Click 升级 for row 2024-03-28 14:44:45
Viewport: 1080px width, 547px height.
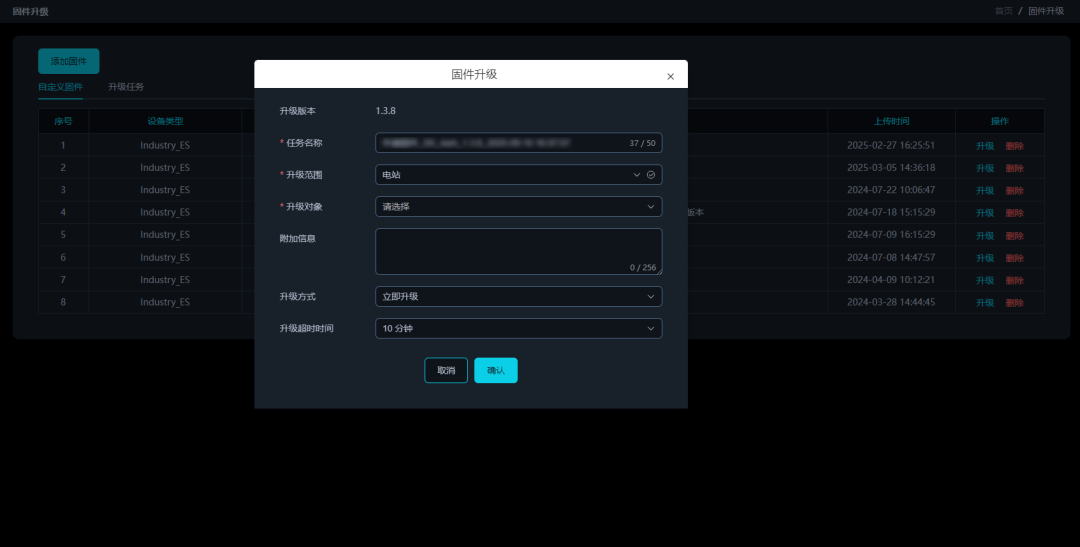[x=985, y=302]
